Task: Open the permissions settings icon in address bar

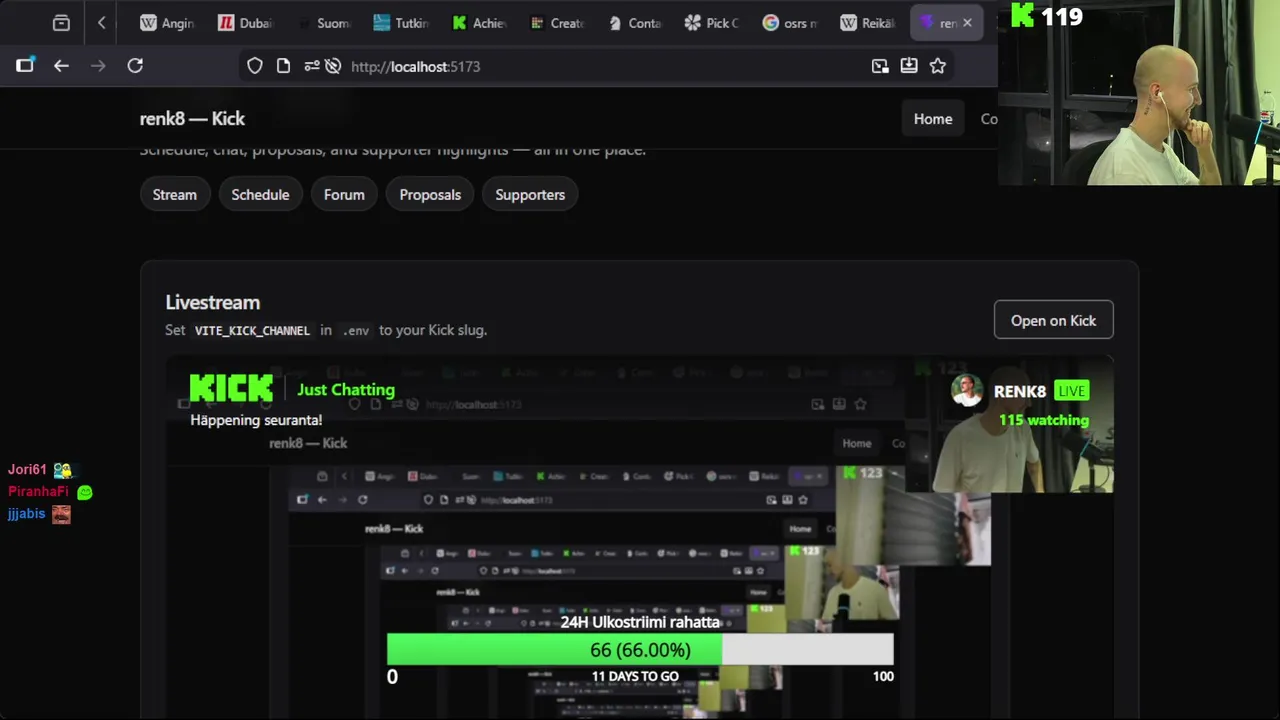Action: click(311, 66)
